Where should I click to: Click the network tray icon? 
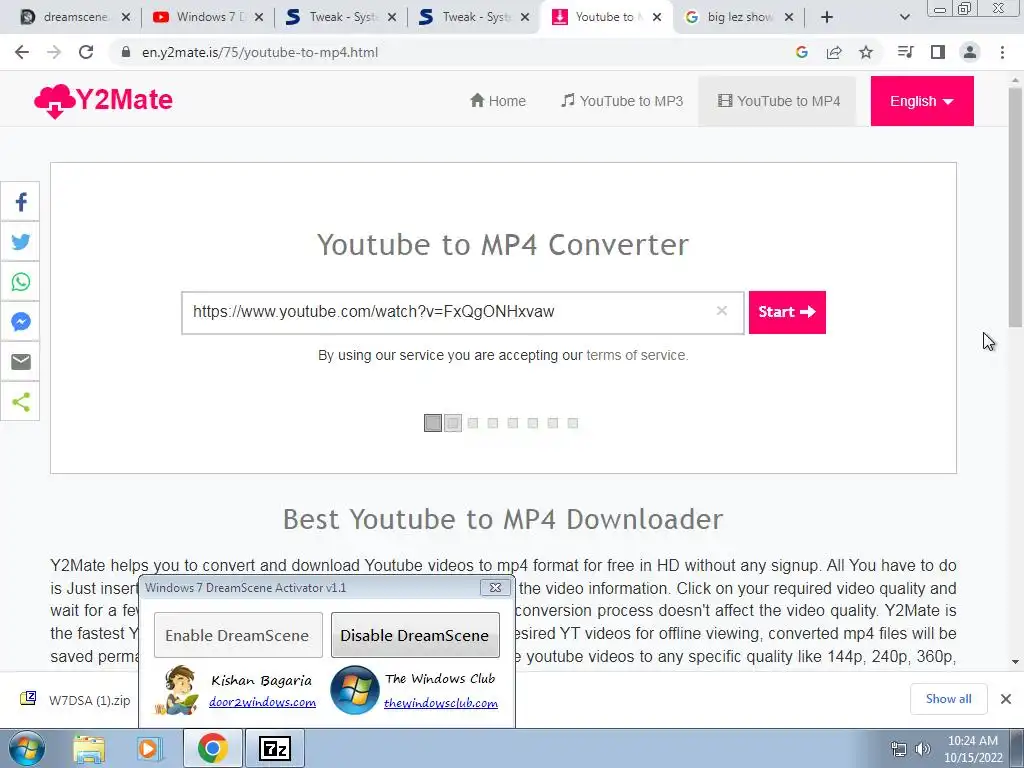pyautogui.click(x=899, y=749)
